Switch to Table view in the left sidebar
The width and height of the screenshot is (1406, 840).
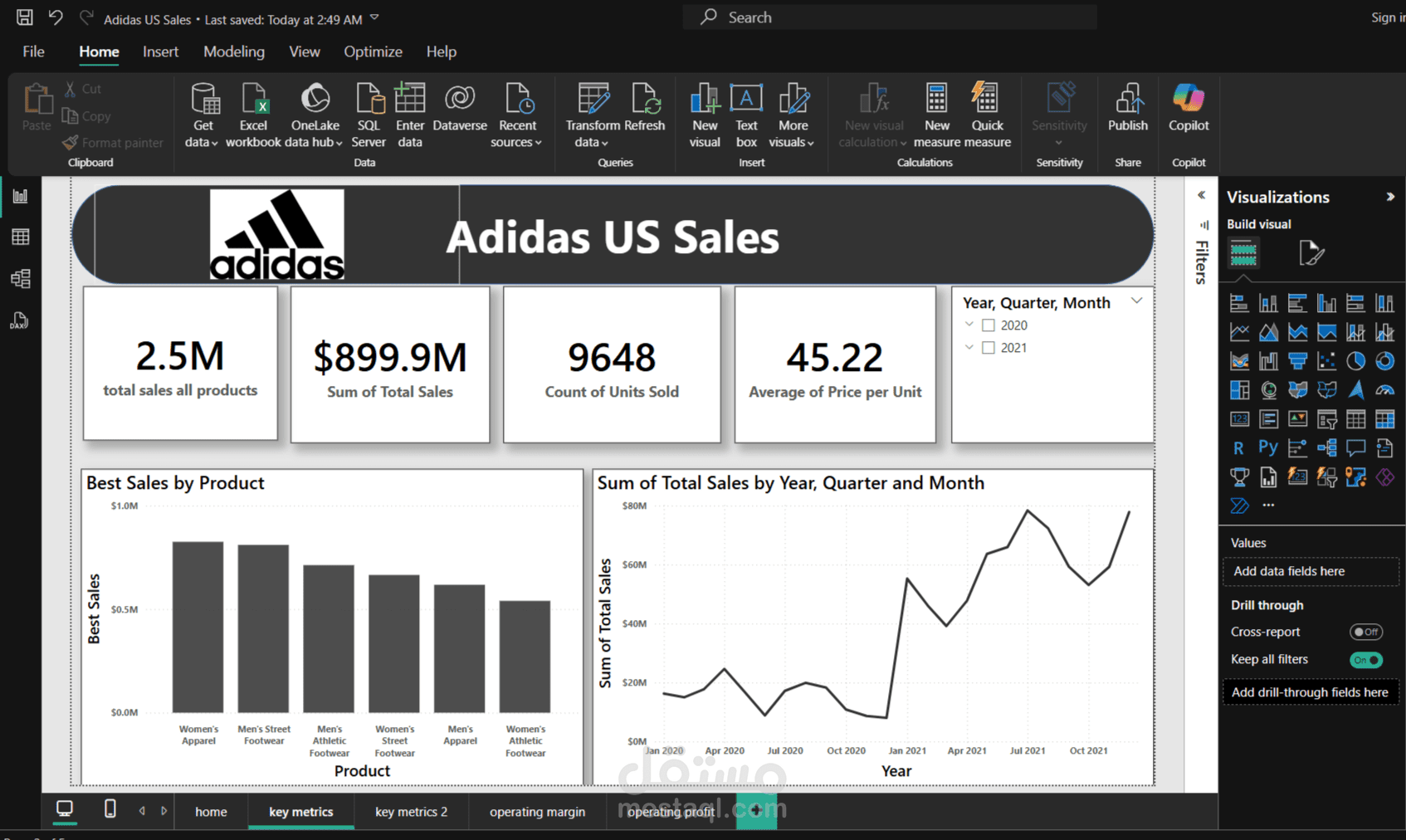[x=21, y=237]
